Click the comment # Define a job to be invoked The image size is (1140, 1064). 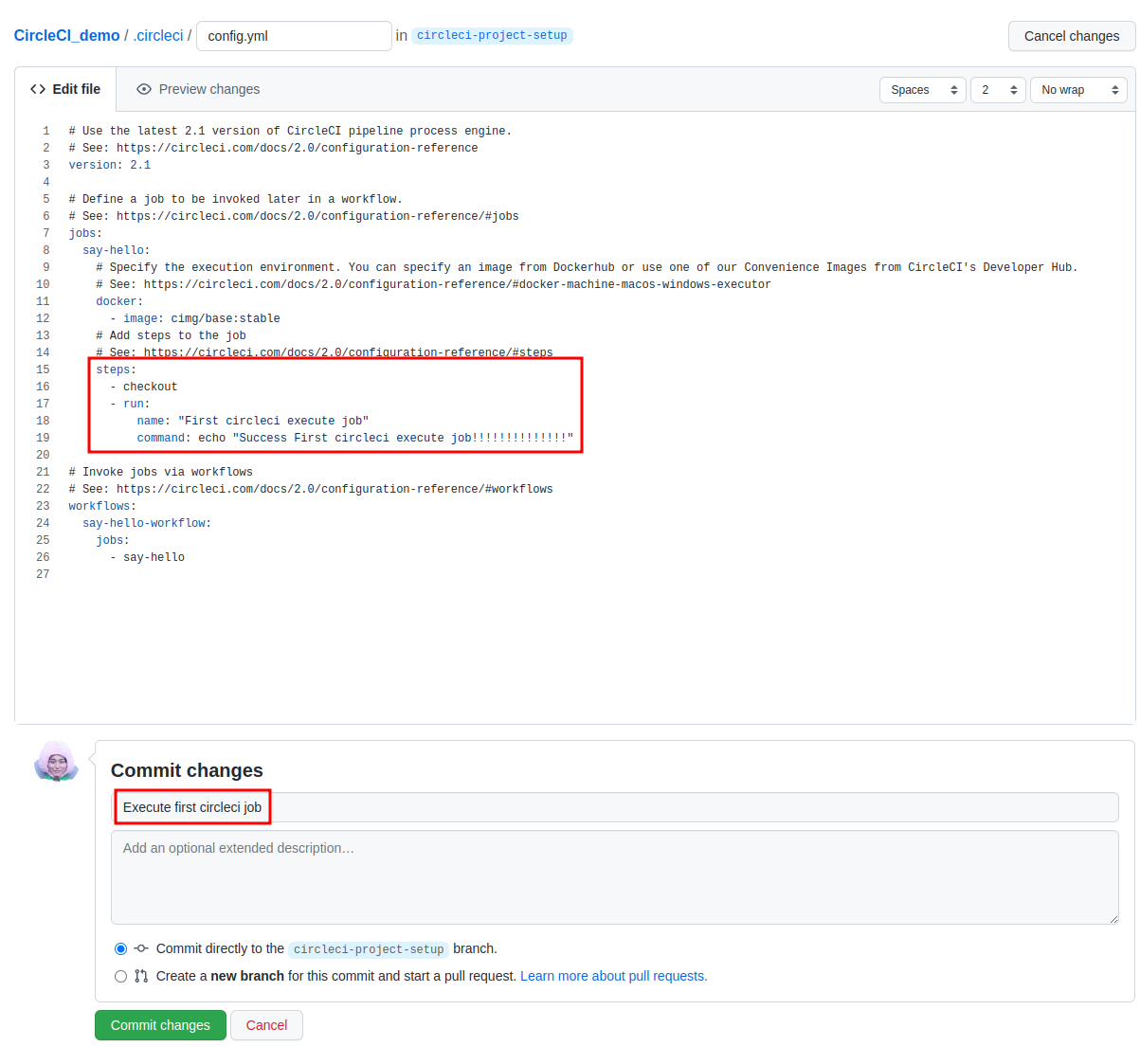tap(236, 199)
